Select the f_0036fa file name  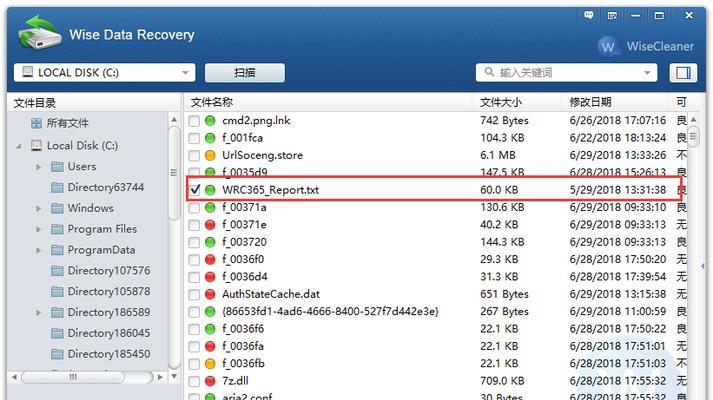tap(243, 346)
